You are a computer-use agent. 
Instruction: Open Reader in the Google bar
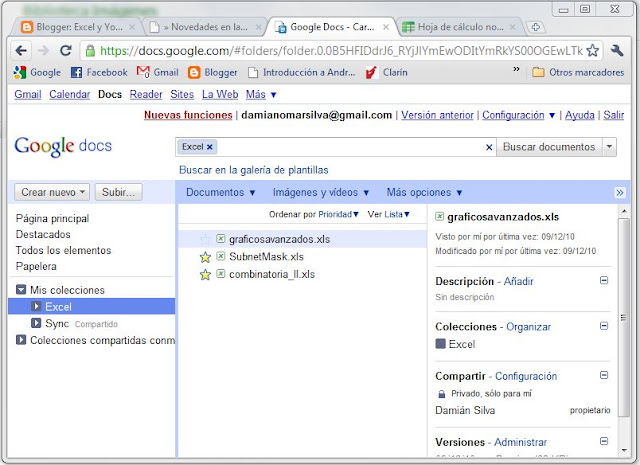click(146, 95)
